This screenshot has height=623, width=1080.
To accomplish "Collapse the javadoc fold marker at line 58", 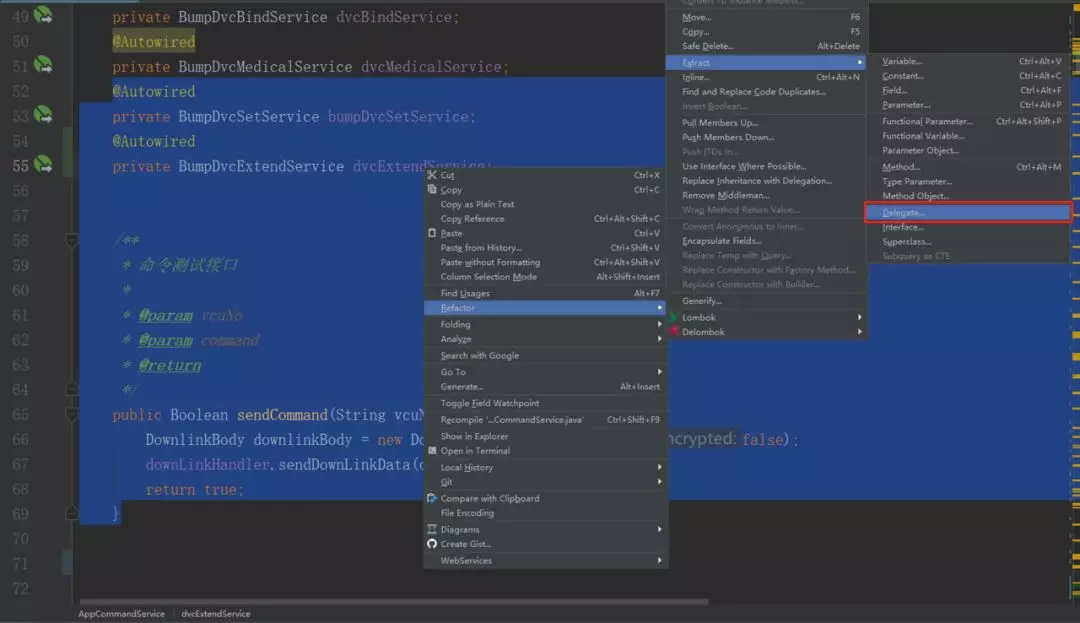I will point(71,240).
